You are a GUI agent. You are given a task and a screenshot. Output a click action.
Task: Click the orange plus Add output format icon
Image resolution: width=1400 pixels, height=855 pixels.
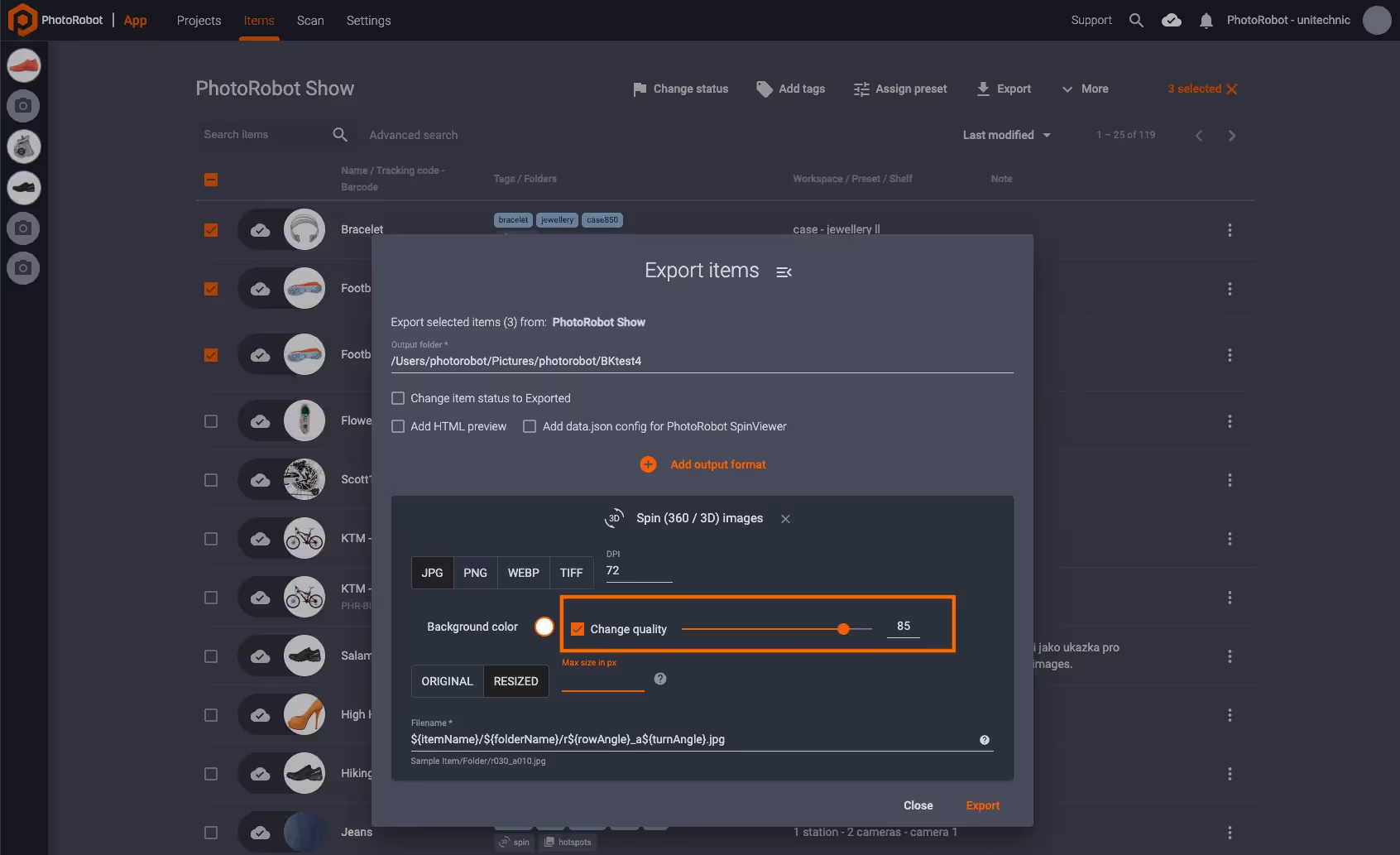(x=648, y=464)
